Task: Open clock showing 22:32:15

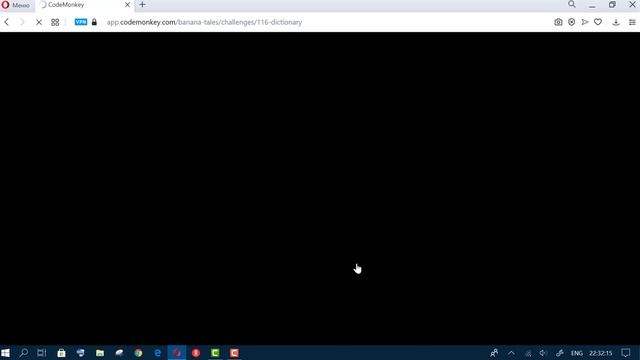Action: click(x=600, y=353)
